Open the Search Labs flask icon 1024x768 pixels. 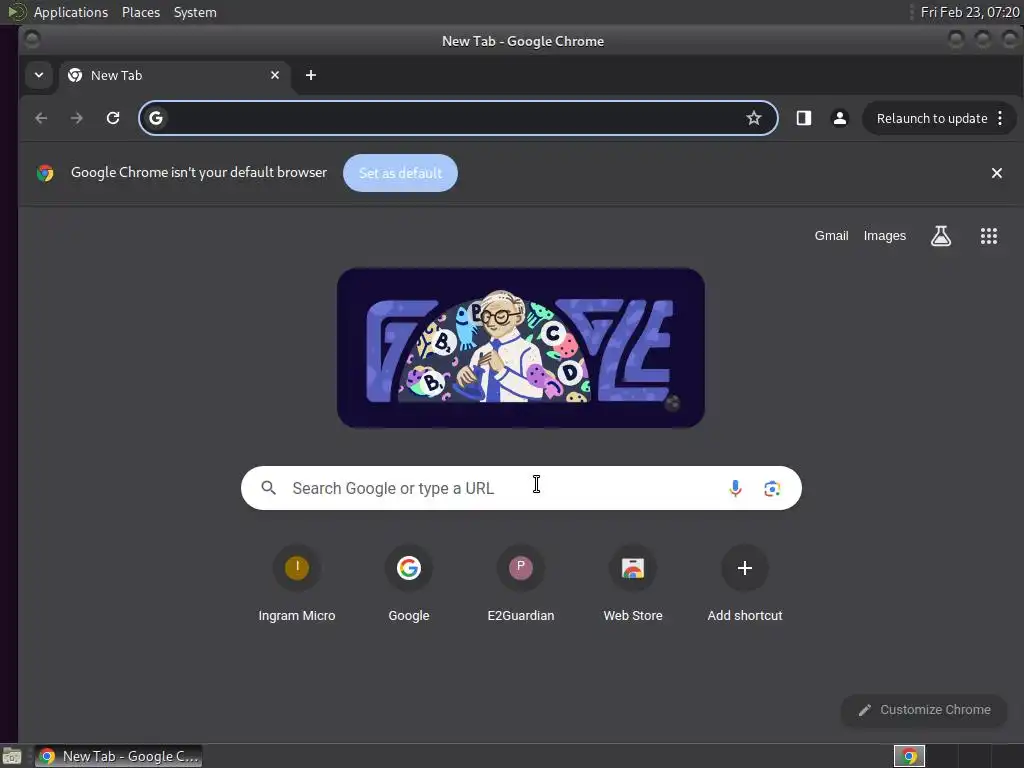pos(940,236)
